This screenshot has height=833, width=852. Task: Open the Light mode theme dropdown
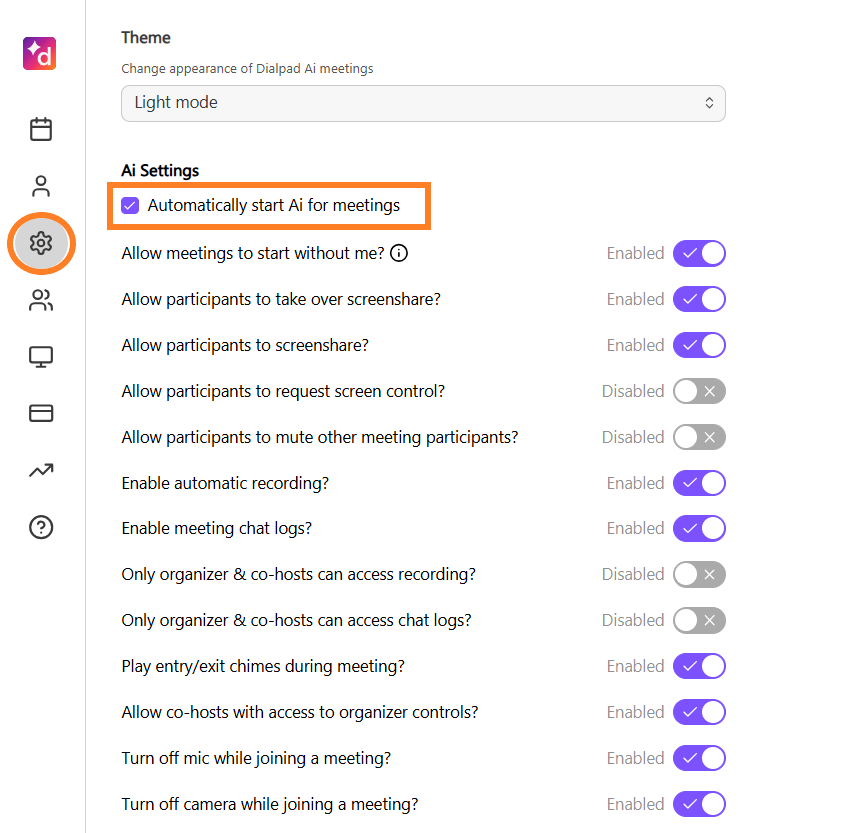click(x=423, y=103)
